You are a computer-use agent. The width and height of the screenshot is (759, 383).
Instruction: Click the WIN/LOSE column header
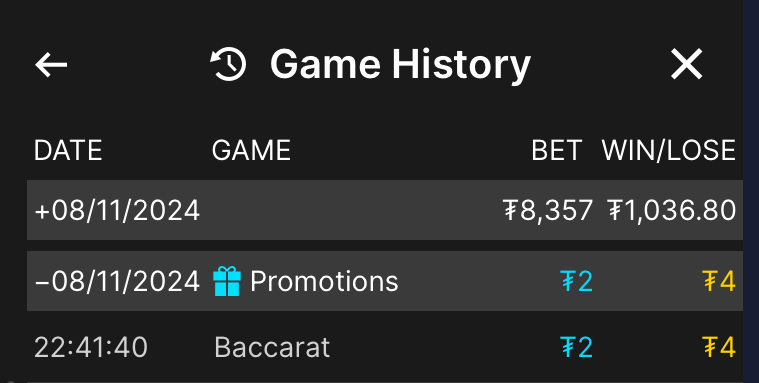click(668, 150)
